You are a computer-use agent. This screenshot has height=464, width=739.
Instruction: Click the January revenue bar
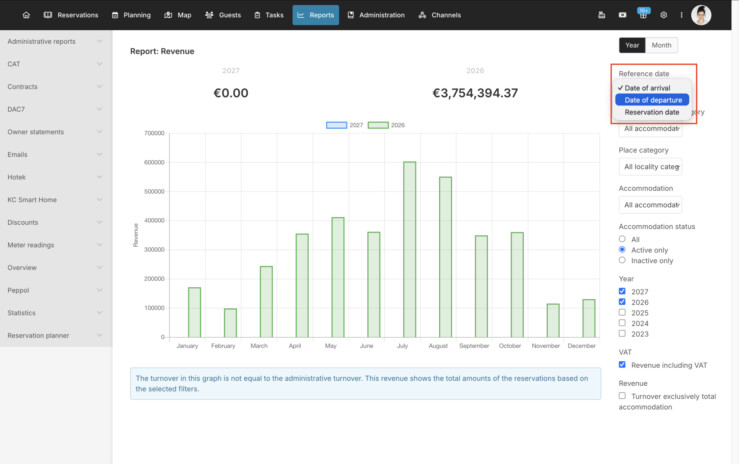tap(194, 312)
